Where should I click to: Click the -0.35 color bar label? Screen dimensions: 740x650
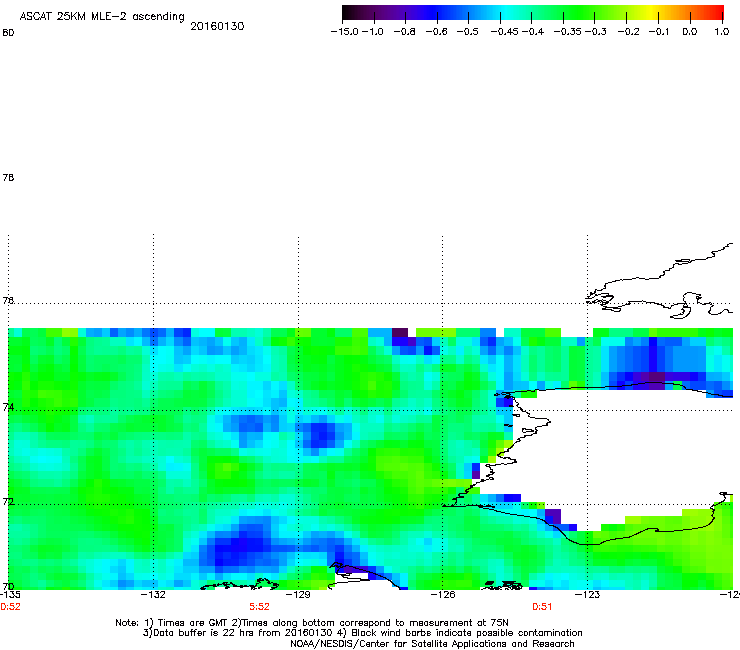click(x=568, y=32)
